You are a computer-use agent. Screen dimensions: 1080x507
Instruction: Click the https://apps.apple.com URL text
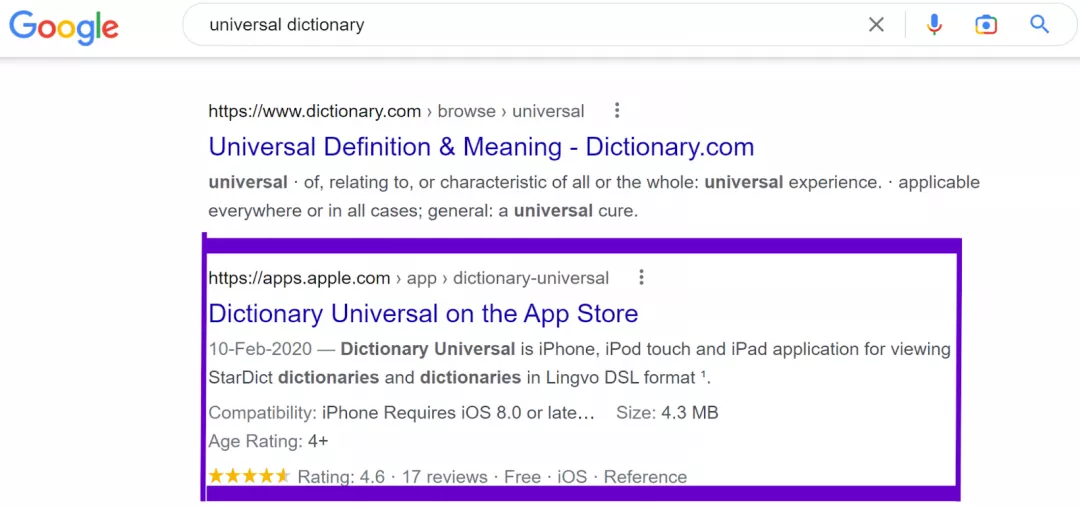click(300, 278)
